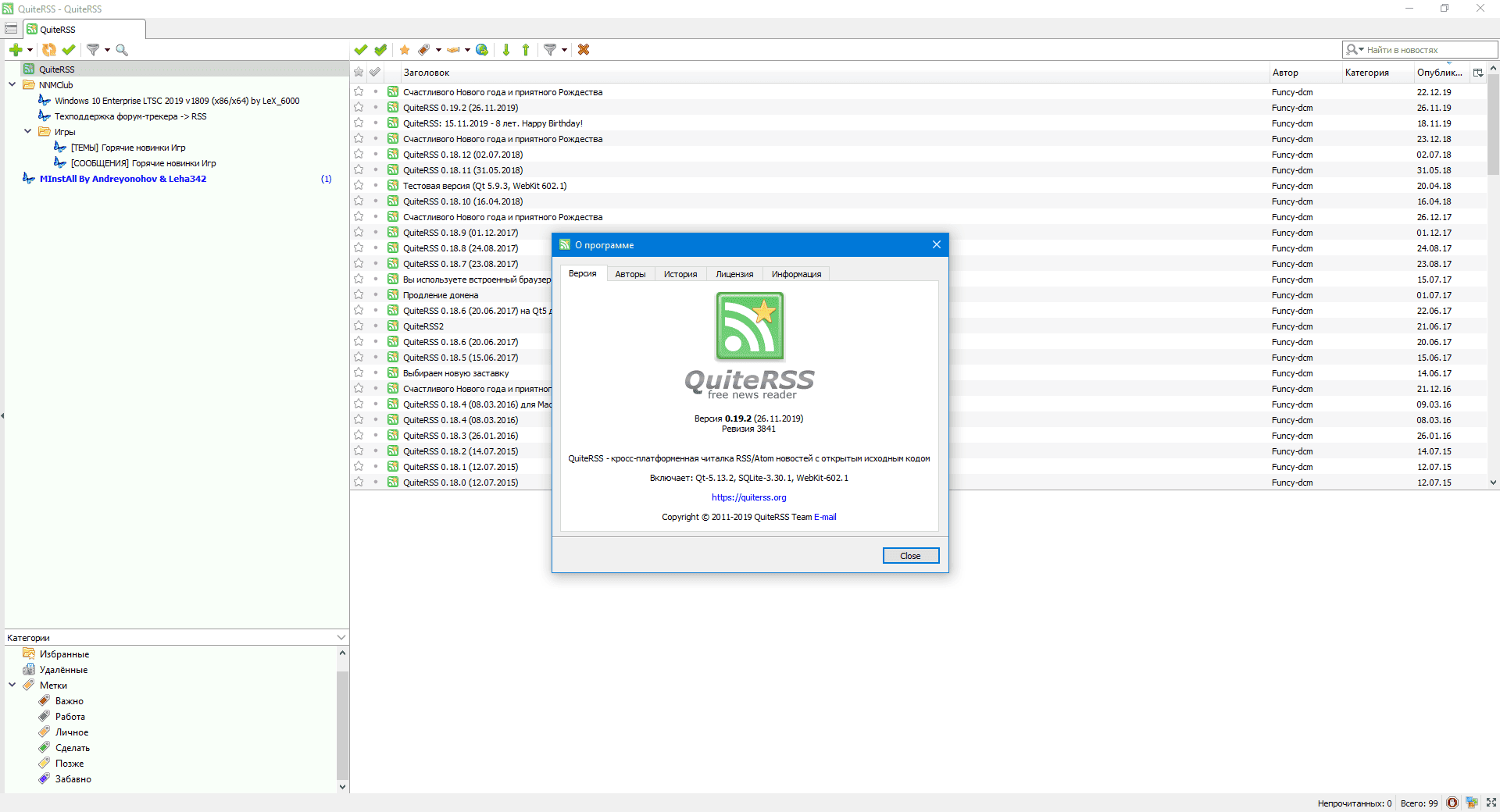Viewport: 1500px width, 812px height.
Task: Toggle star for 'QuiteRSS 0.18.0 (12.07.2015)' news
Action: coord(359,483)
